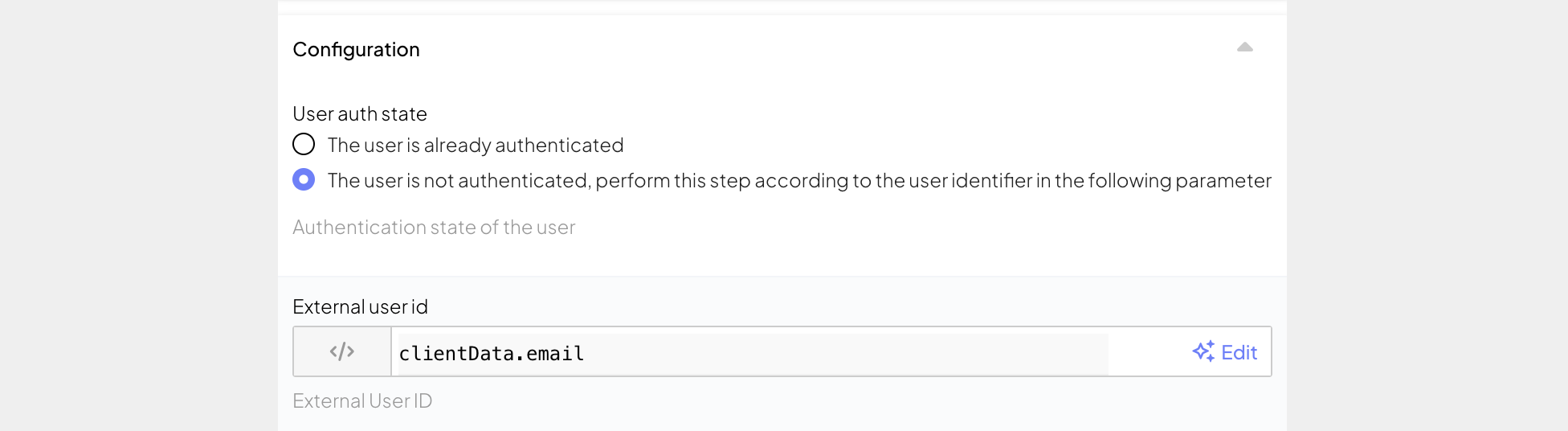Click the 'External user id' field label
This screenshot has width=1568, height=431.
point(360,307)
